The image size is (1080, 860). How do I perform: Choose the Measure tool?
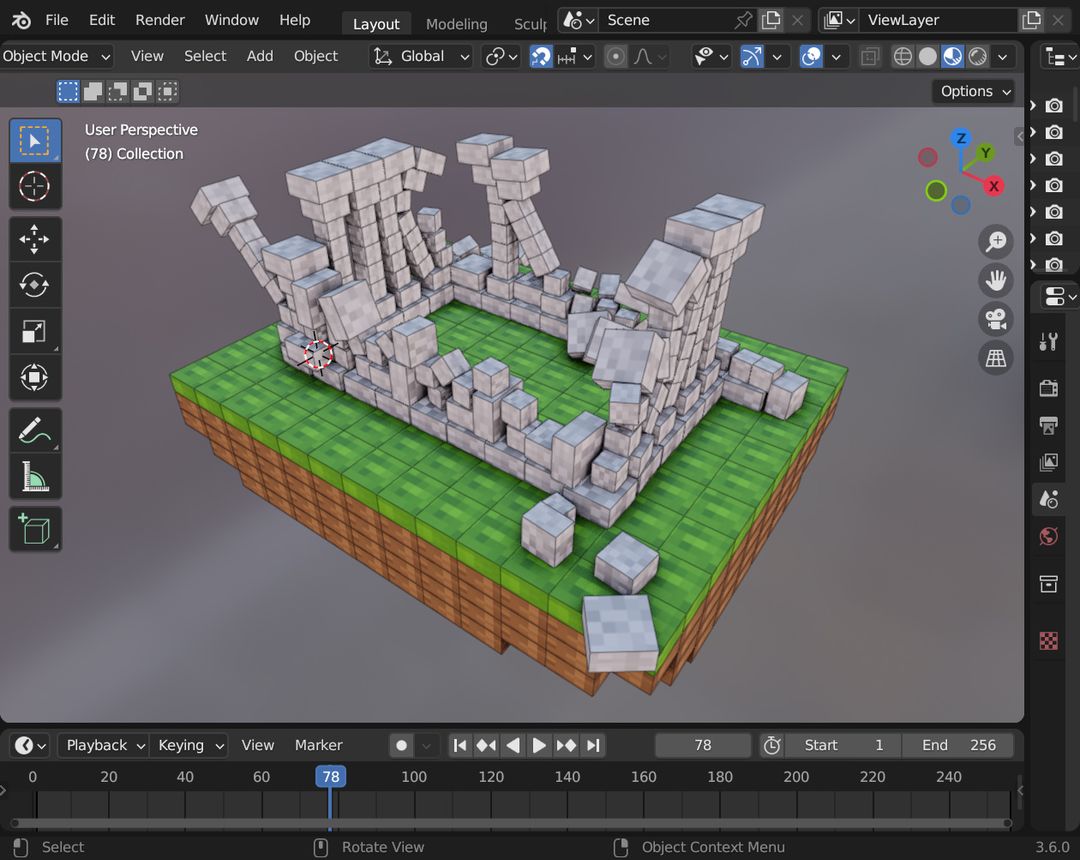click(35, 477)
